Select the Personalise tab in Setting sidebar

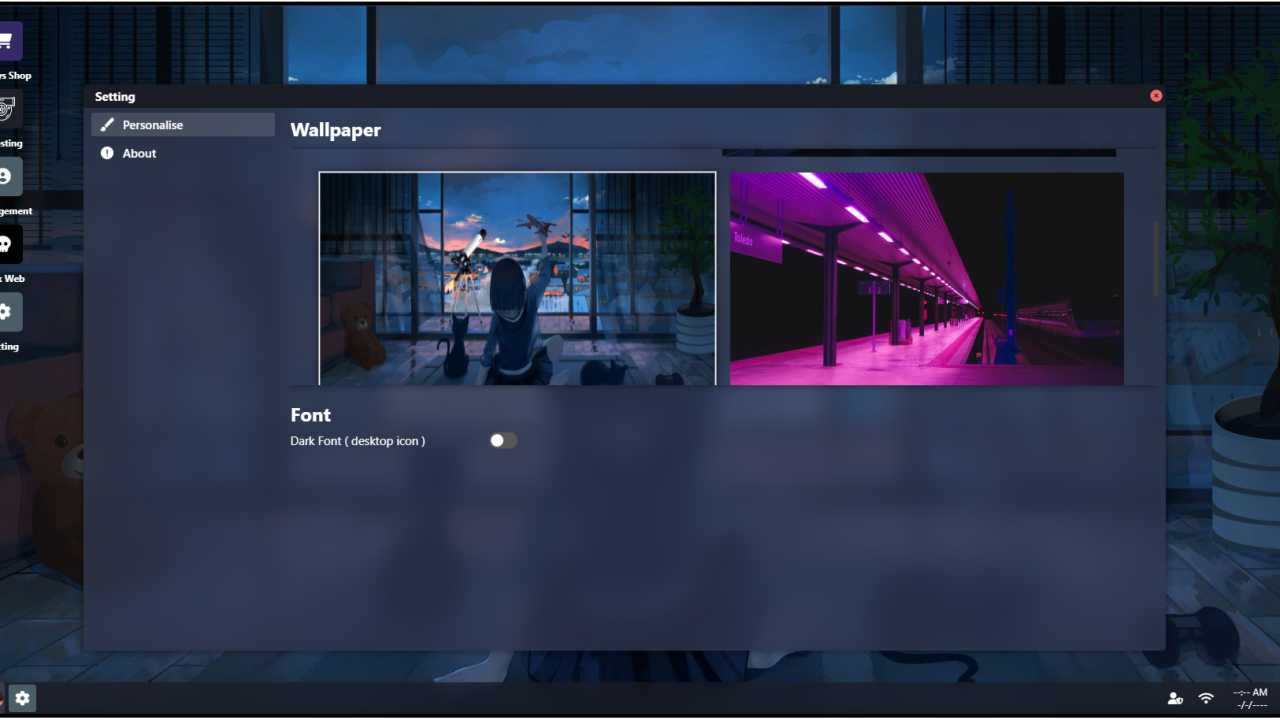tap(183, 125)
